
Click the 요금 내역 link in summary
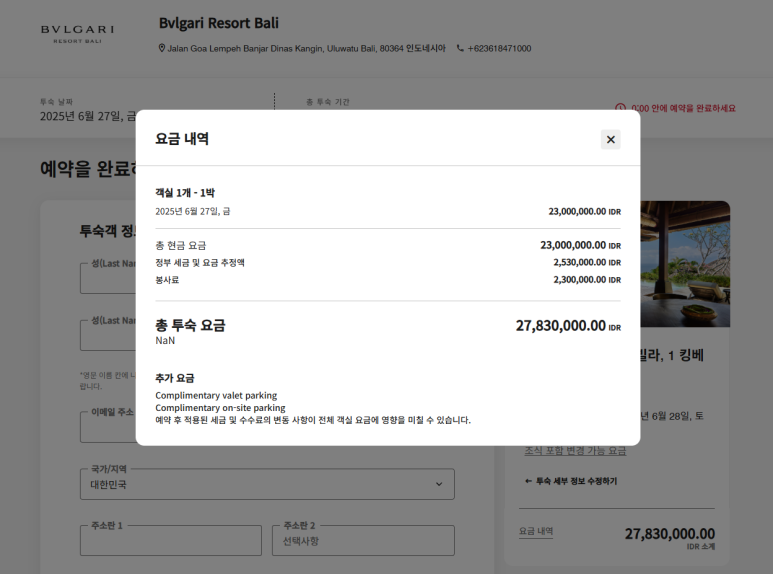pos(536,532)
